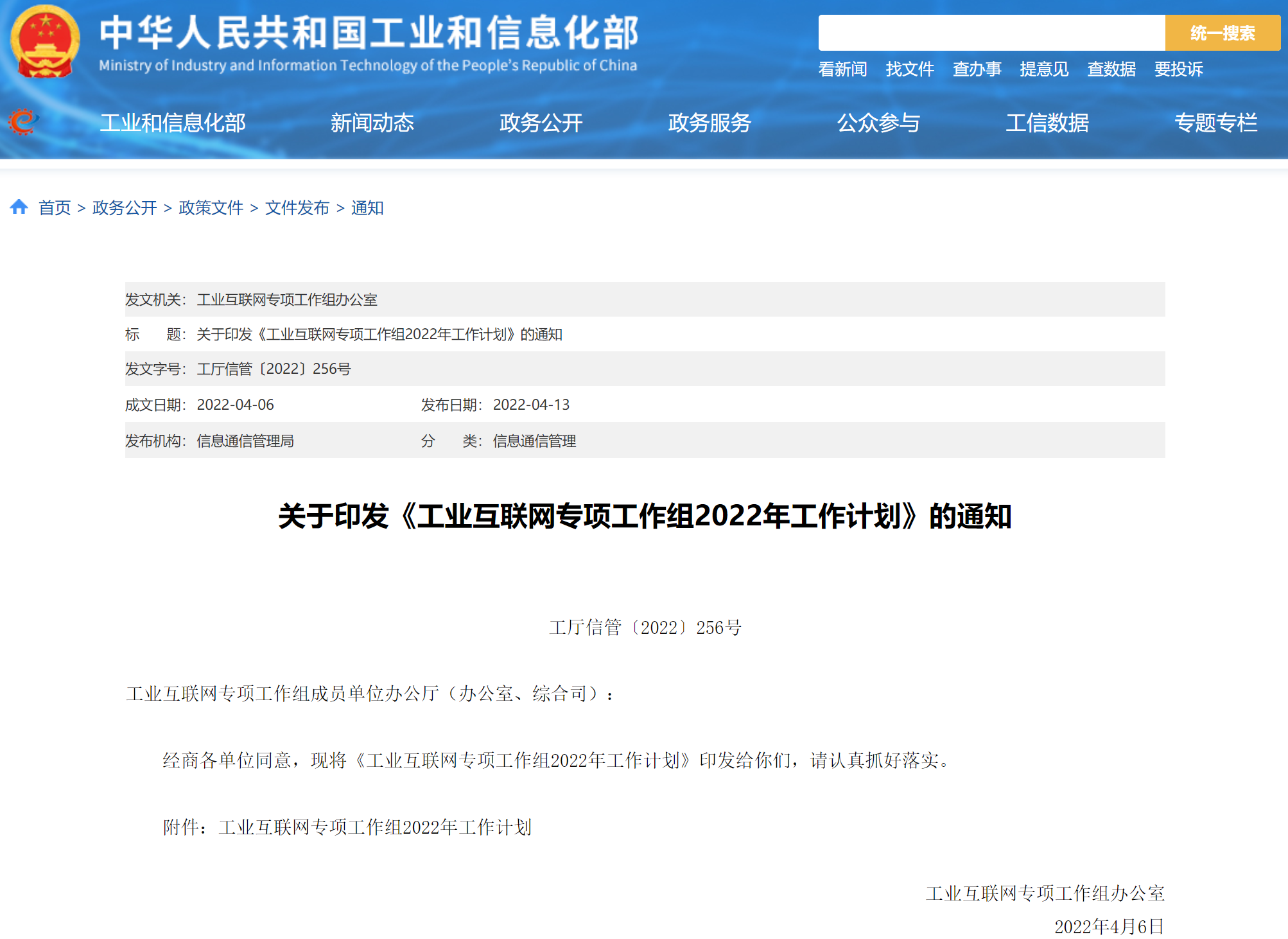Viewport: 1288px width, 939px height.
Task: Click the red gear swirl icon
Action: click(x=23, y=122)
